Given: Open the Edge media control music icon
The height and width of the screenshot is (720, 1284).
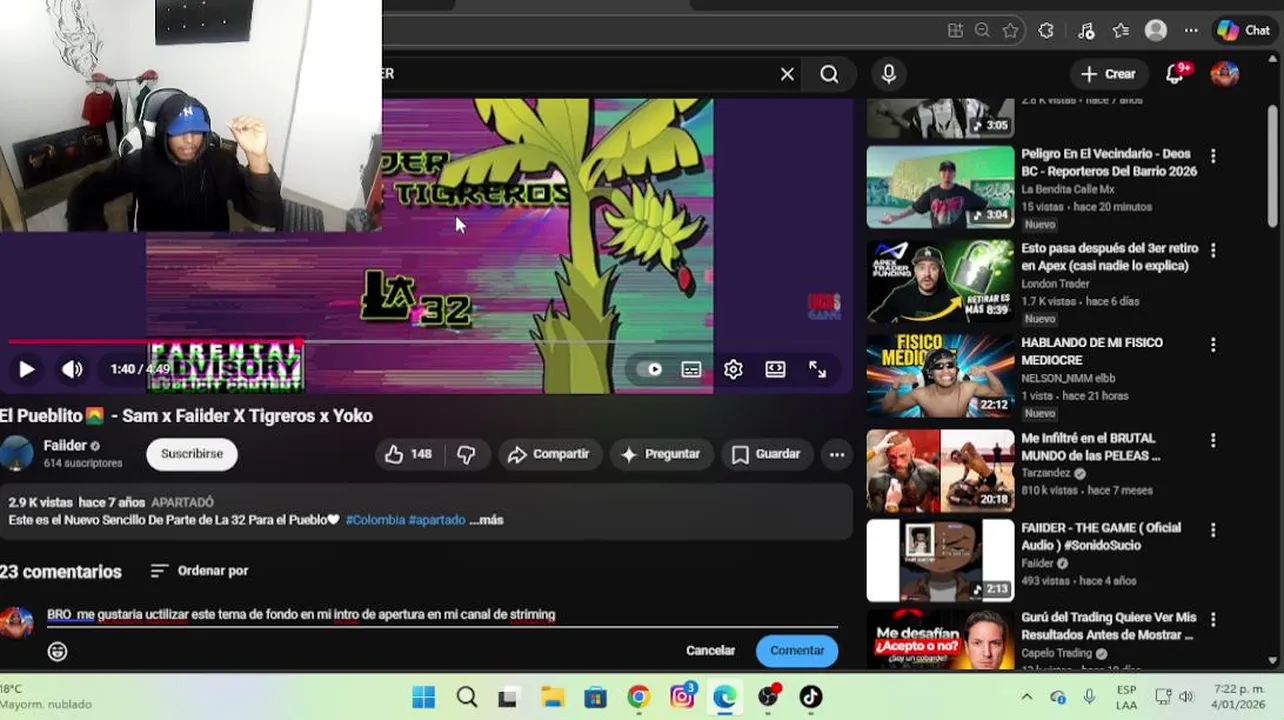Looking at the screenshot, I should pos(1086,30).
